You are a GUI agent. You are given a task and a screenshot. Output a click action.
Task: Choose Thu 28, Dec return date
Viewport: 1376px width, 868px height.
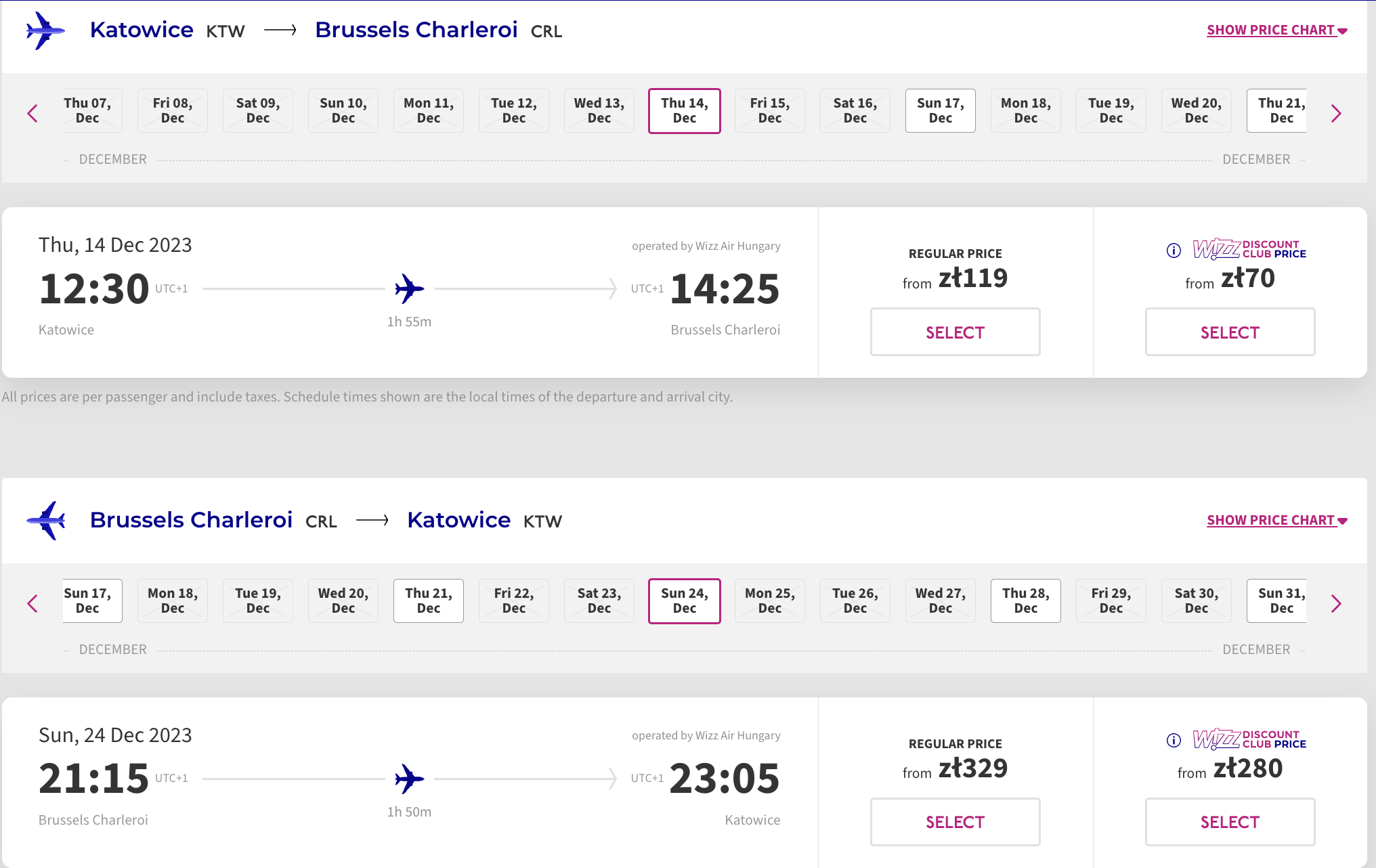coord(1025,601)
